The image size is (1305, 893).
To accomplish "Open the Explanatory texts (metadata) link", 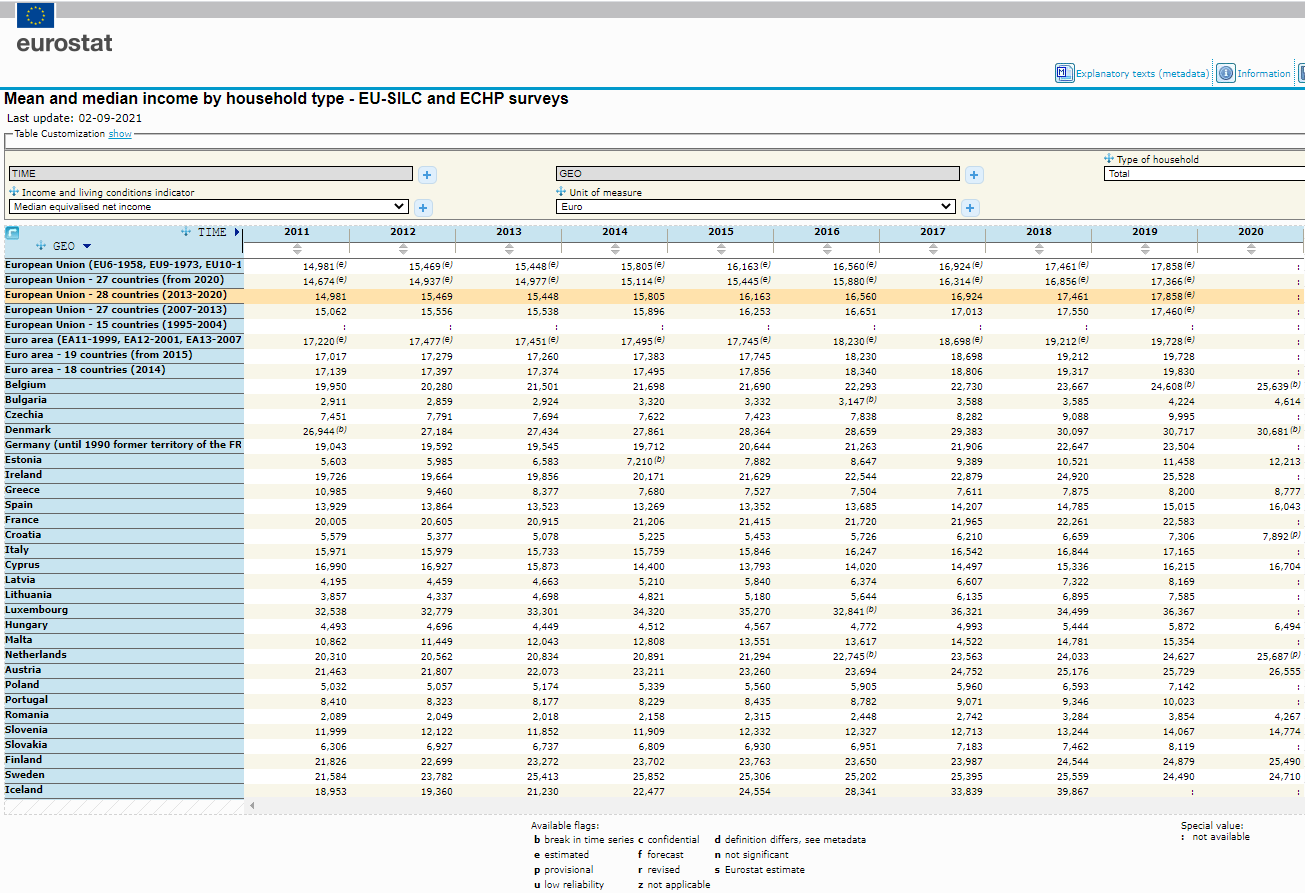I will [1142, 74].
